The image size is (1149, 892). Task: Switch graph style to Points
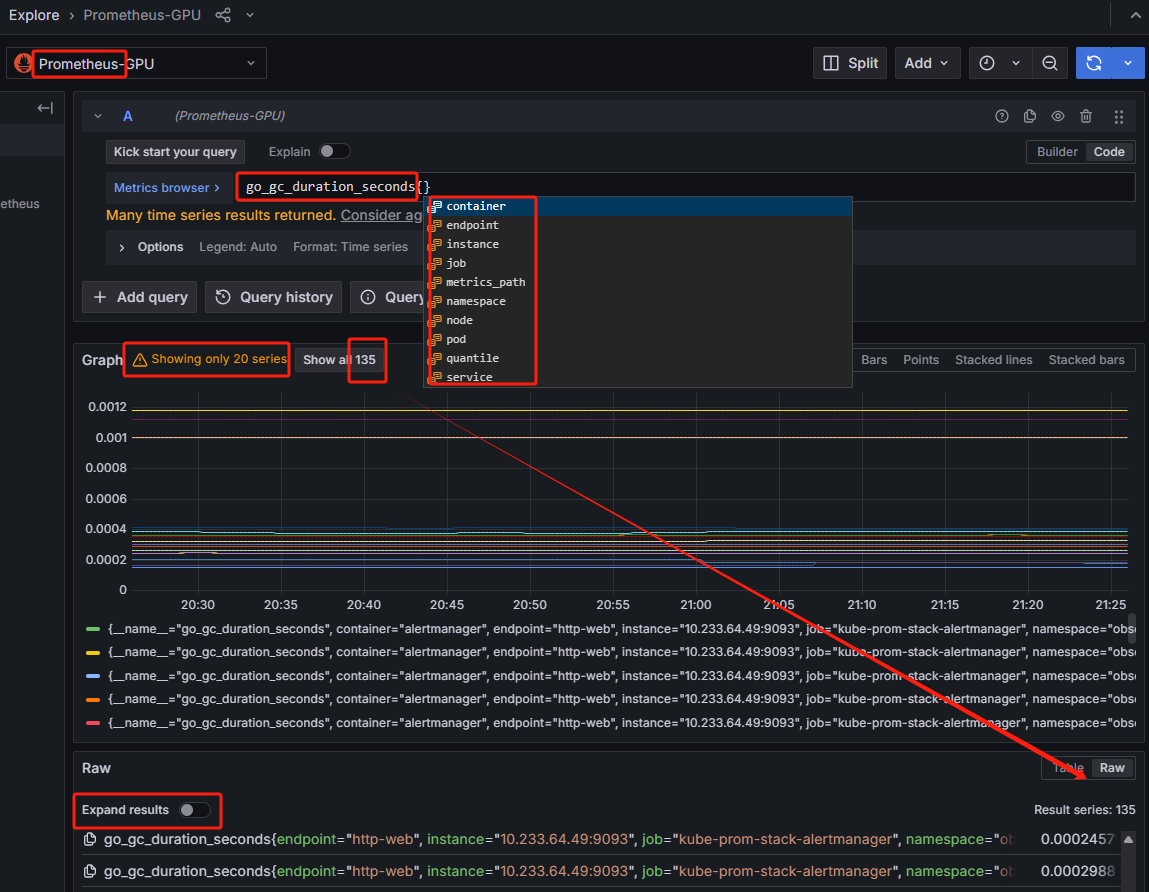coord(920,360)
